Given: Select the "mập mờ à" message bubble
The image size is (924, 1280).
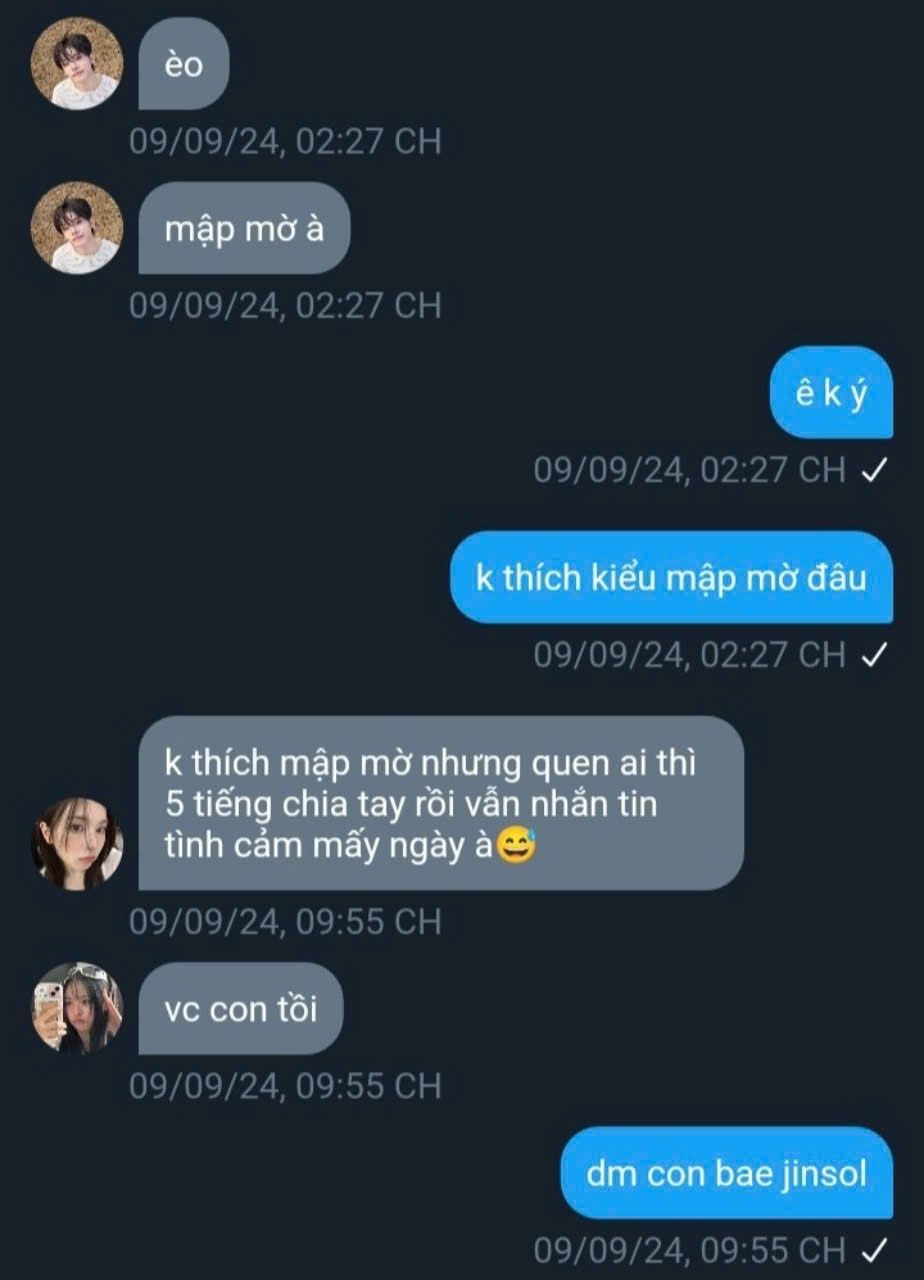Looking at the screenshot, I should coord(244,228).
